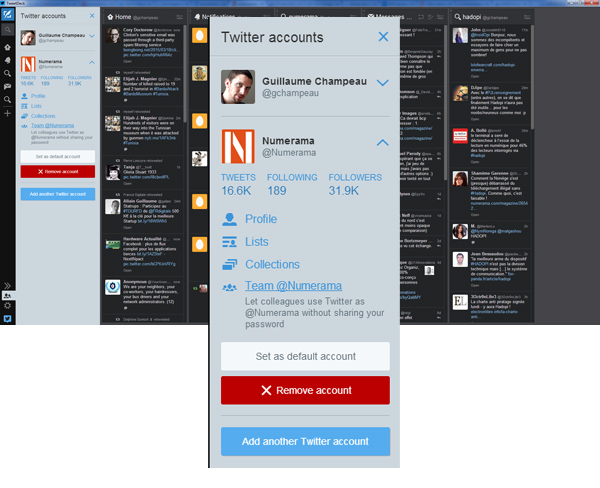Close the enlarged Twitter accounts panel

click(383, 37)
